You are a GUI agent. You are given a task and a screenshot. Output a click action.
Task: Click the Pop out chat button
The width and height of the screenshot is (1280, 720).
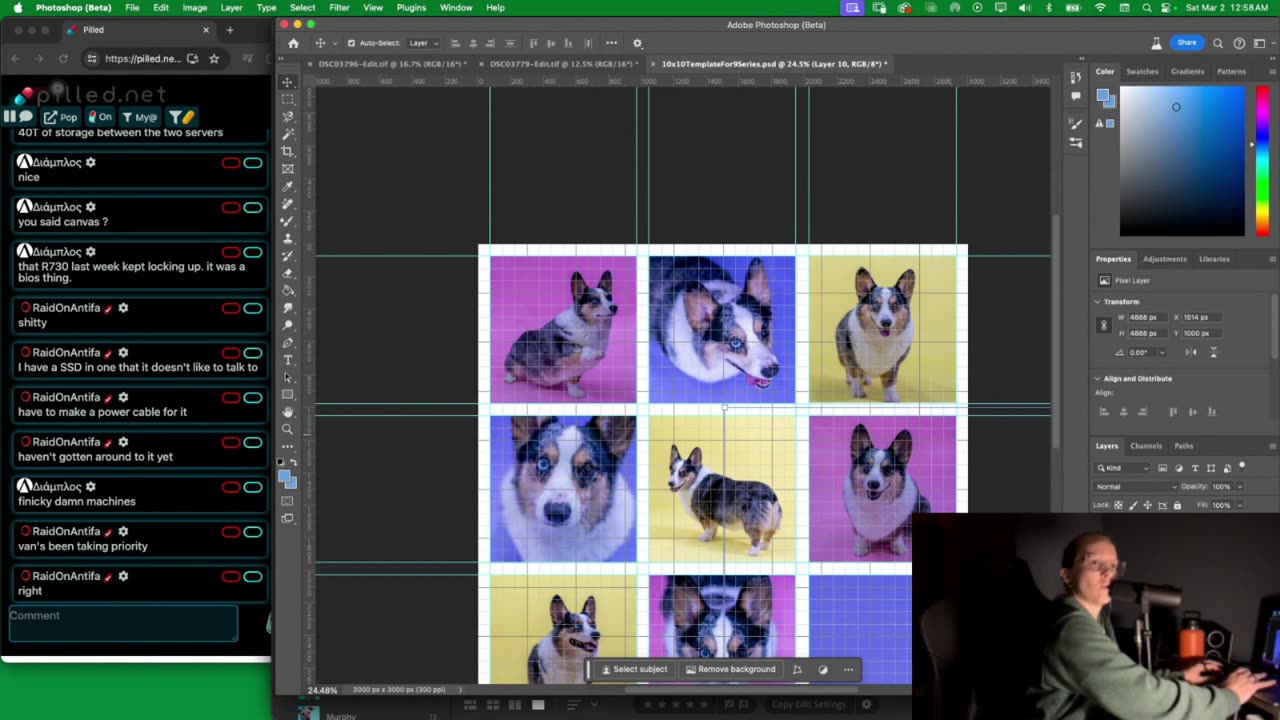(60, 117)
